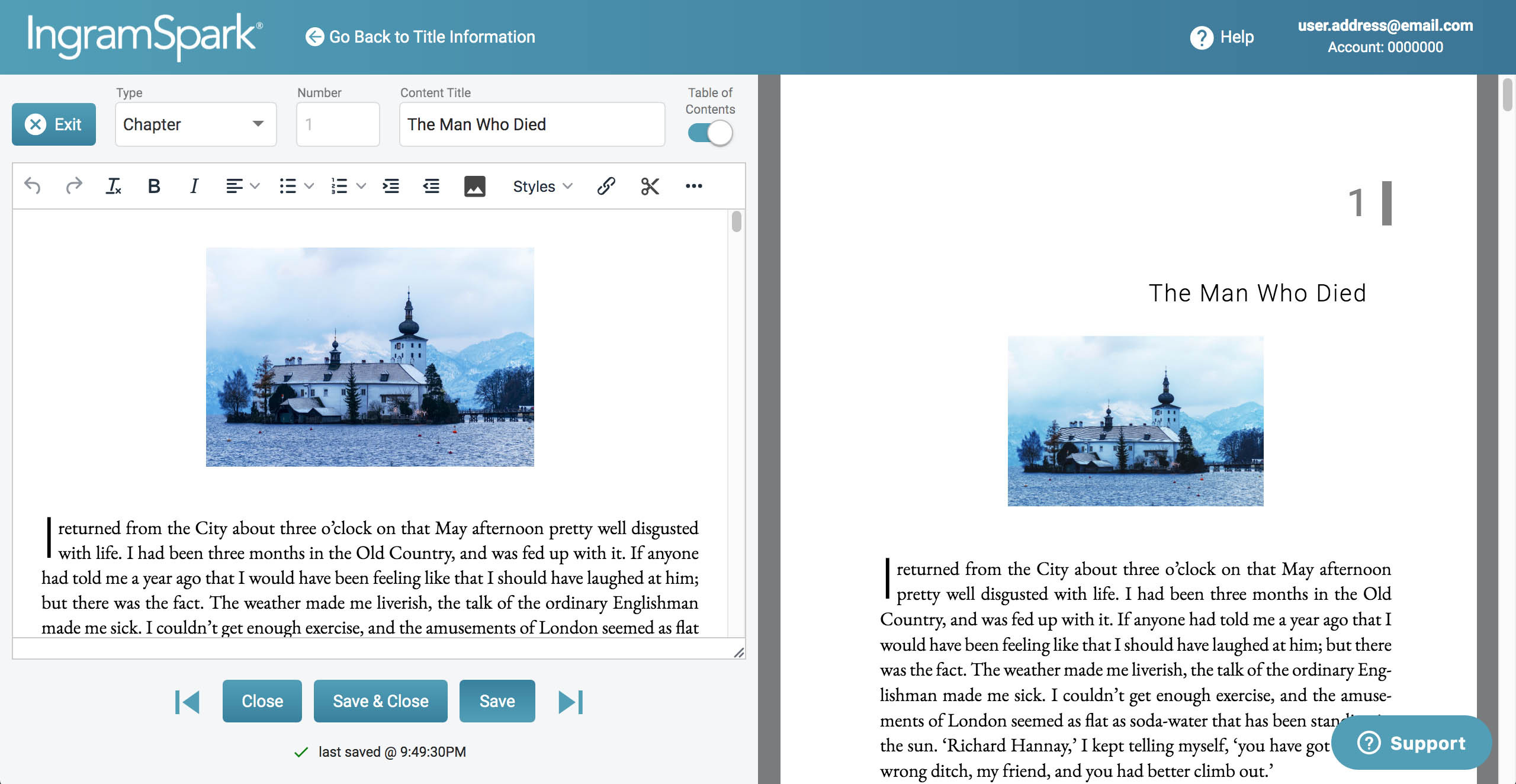Toggle bold formatting

point(153,186)
